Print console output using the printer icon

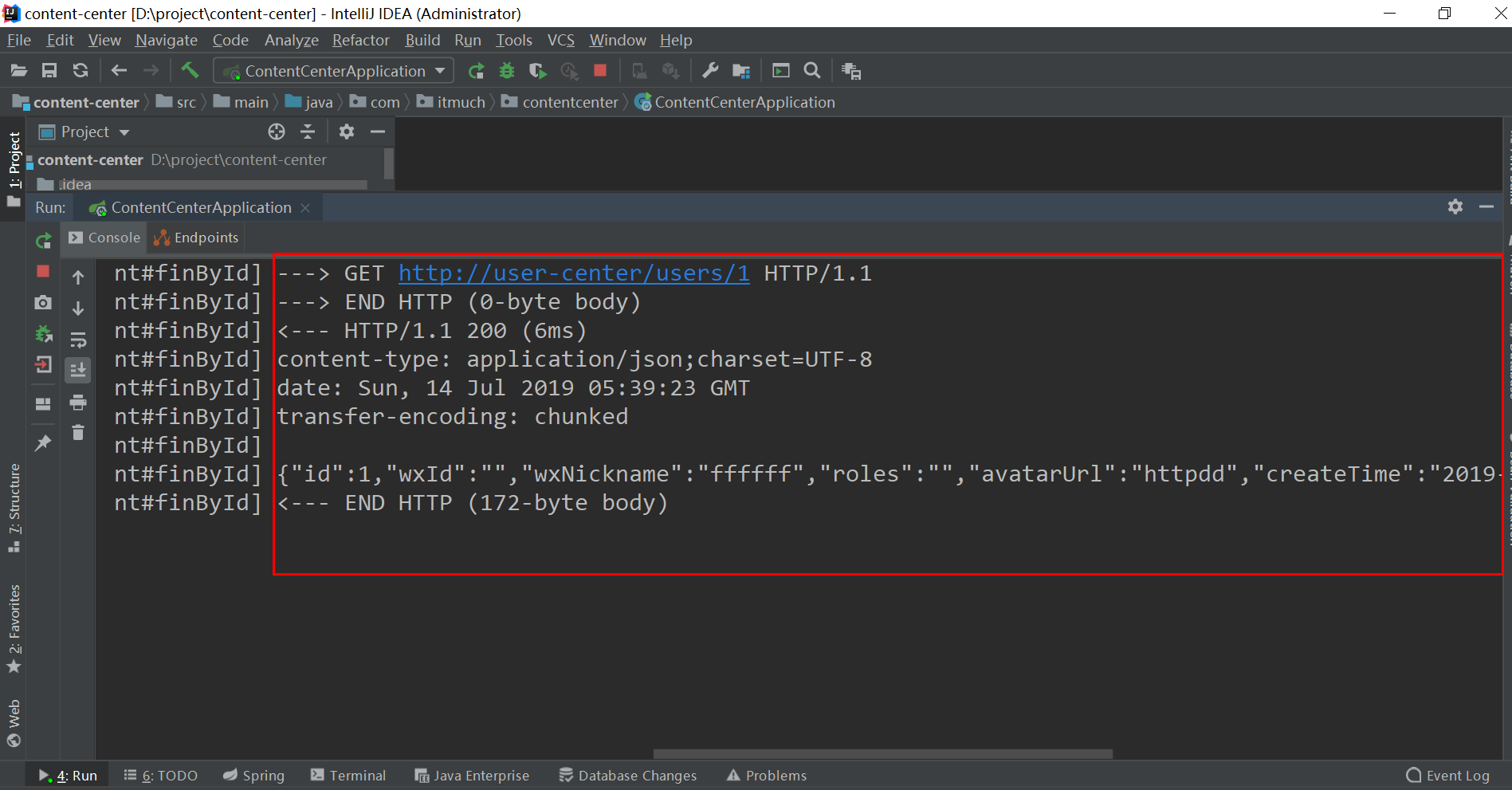point(78,402)
